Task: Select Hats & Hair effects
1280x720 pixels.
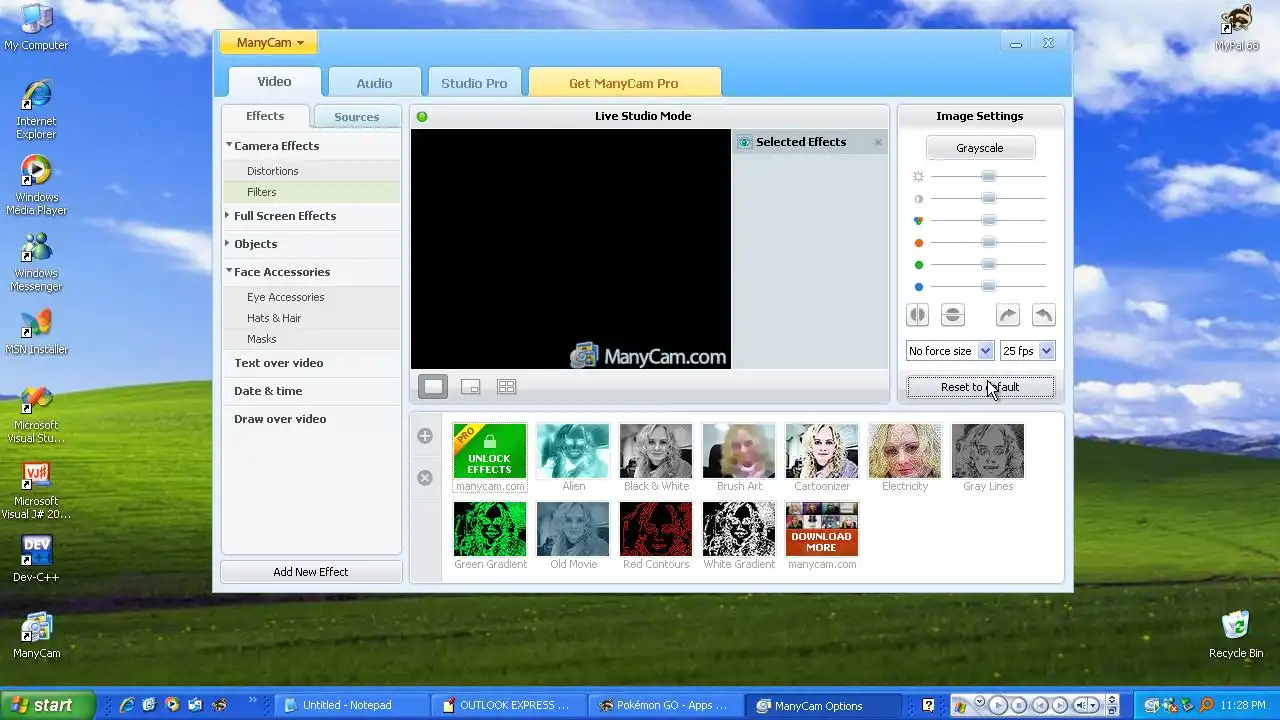Action: click(311, 318)
